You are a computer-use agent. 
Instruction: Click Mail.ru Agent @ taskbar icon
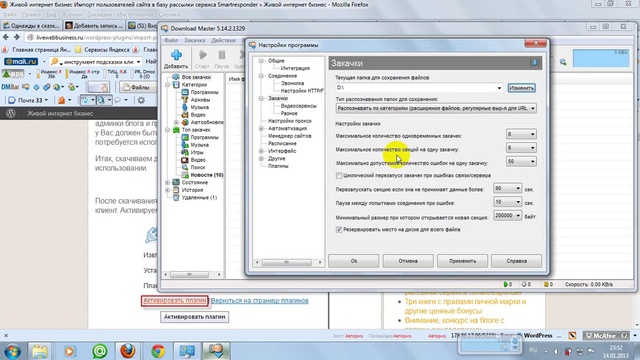[x=99, y=351]
